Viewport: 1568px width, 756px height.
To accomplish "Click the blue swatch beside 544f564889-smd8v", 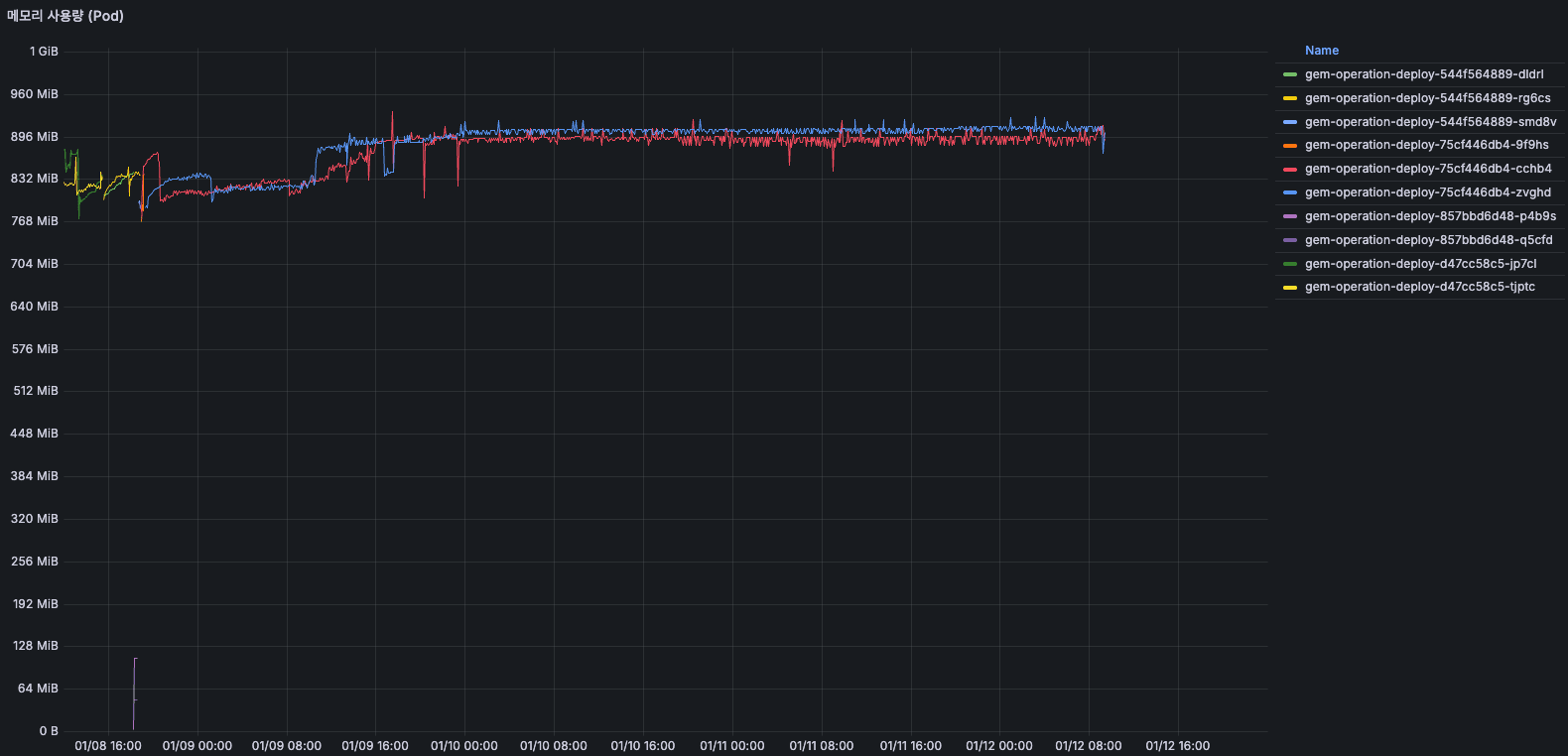I will 1289,122.
